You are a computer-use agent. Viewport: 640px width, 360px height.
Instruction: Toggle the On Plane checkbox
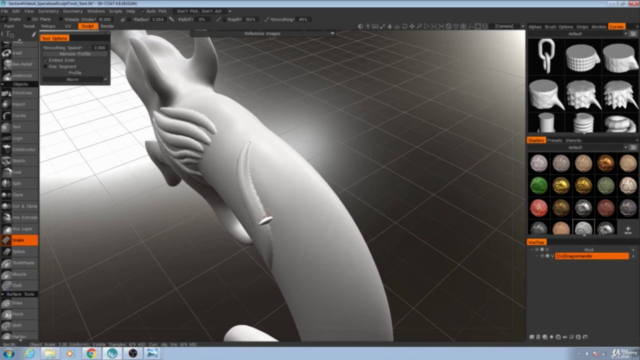coord(28,19)
